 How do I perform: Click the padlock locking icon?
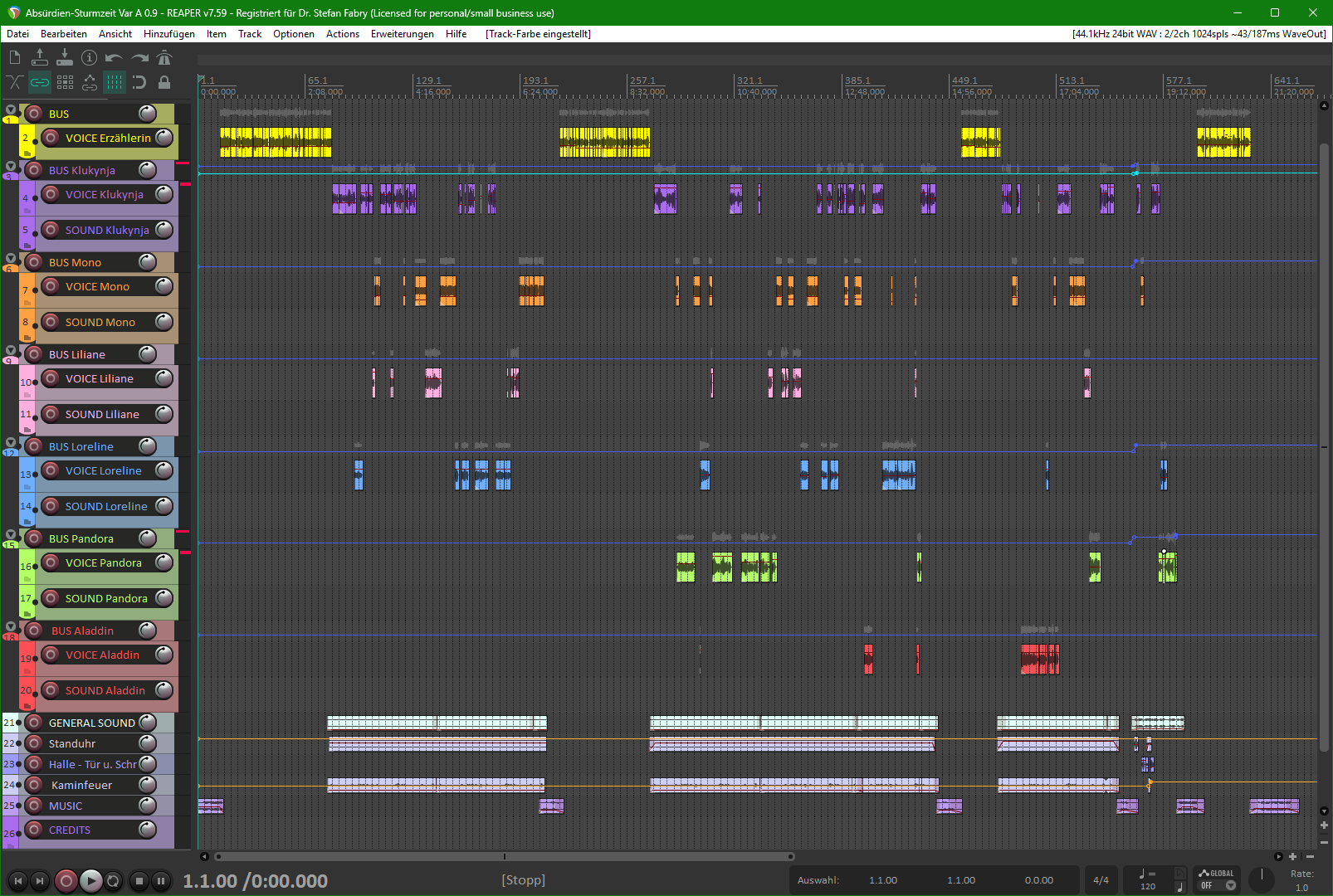click(x=164, y=82)
